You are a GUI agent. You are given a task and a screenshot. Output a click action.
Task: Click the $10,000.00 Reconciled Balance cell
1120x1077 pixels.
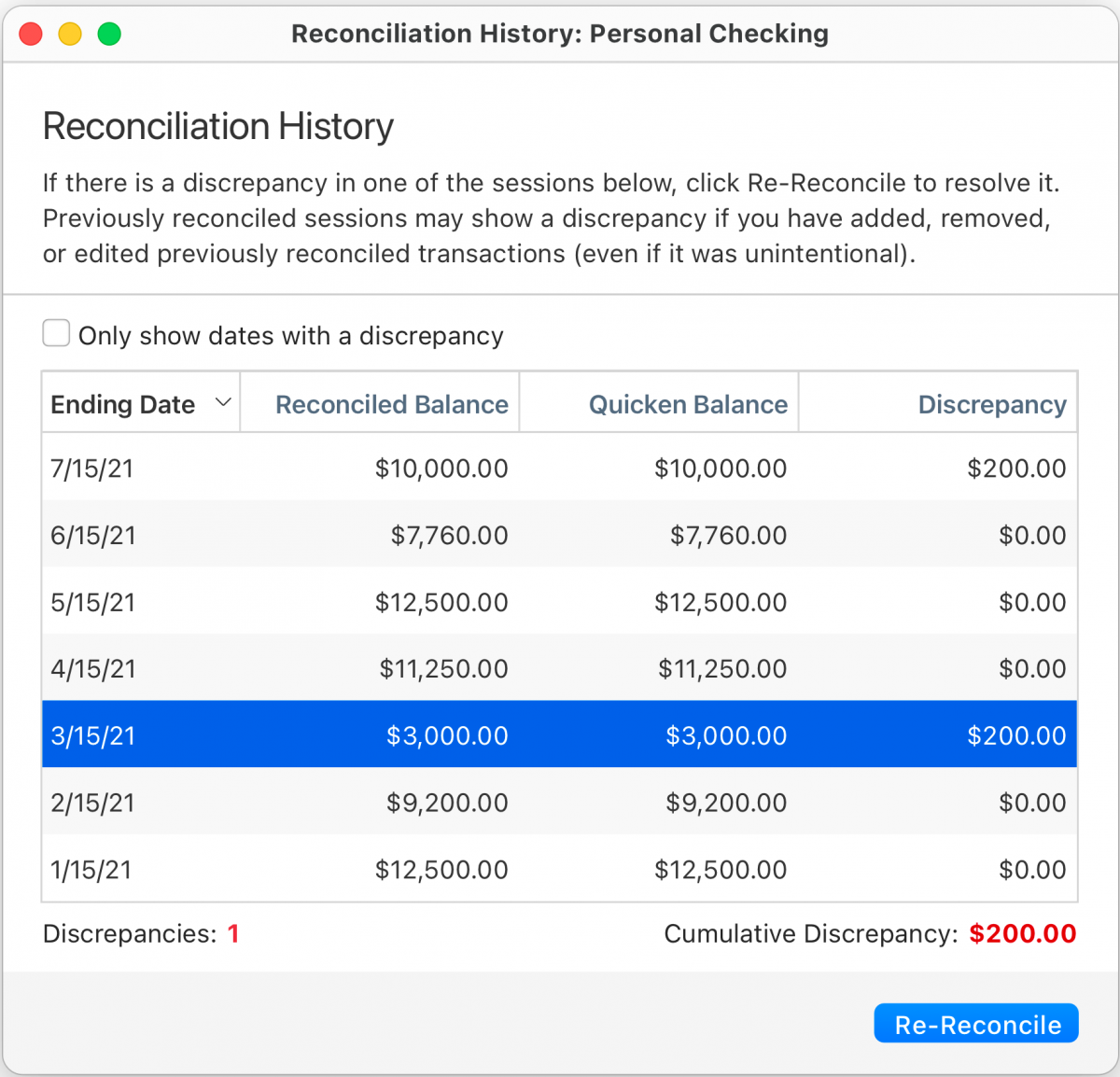click(x=441, y=468)
